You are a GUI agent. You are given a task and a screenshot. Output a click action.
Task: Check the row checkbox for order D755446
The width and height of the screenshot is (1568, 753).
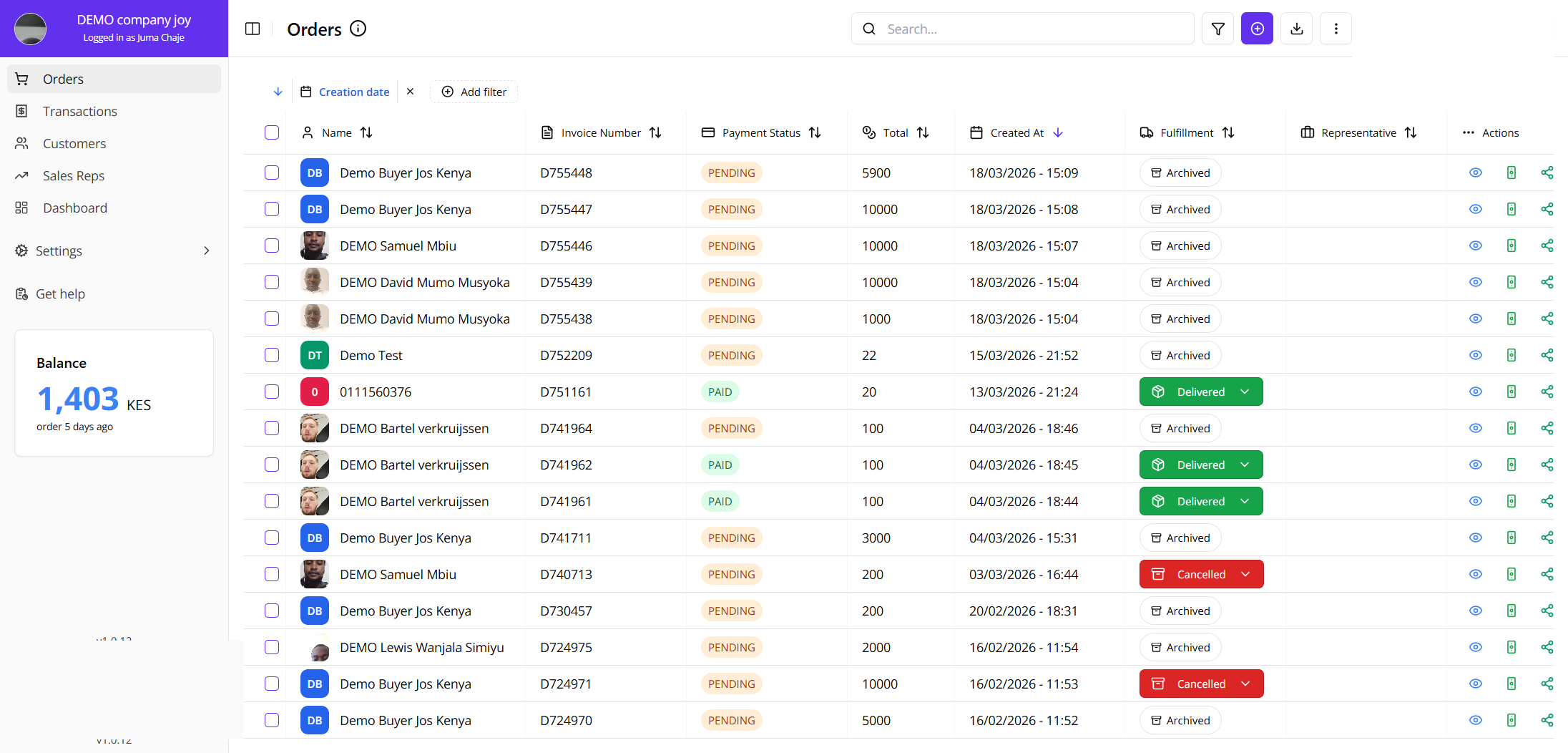(271, 246)
